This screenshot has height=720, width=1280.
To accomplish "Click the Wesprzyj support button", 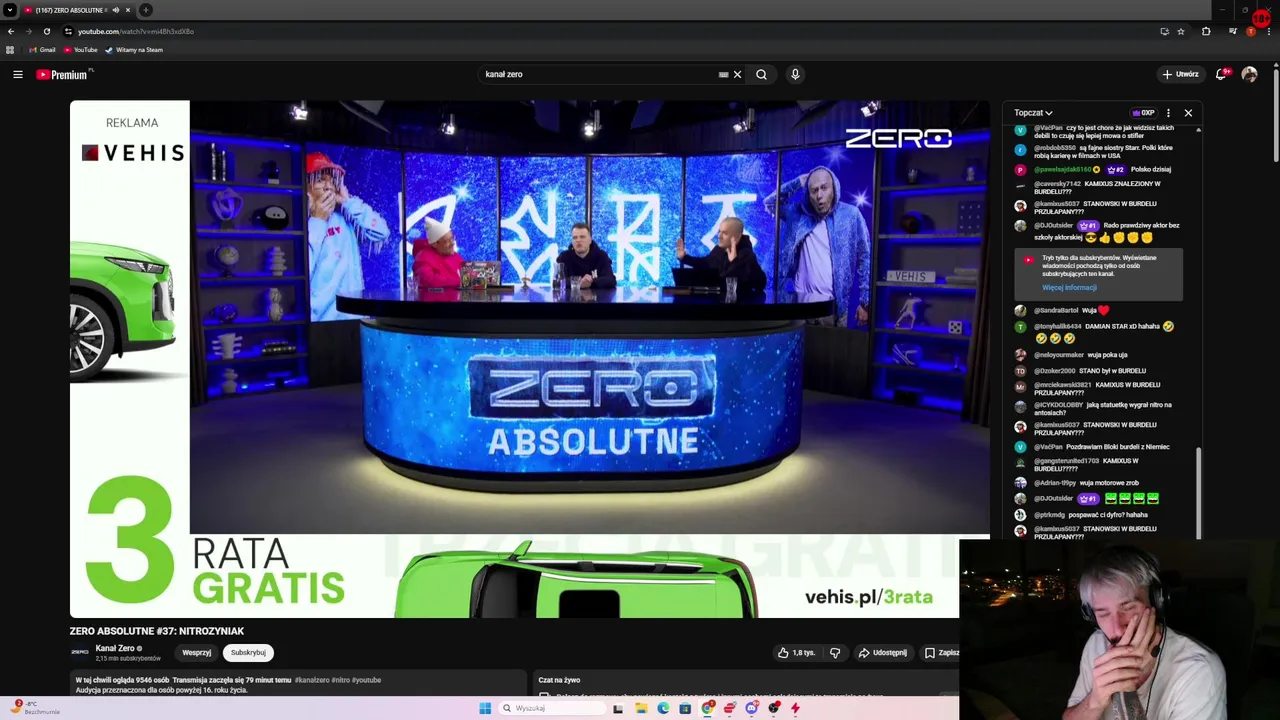I will (x=196, y=653).
